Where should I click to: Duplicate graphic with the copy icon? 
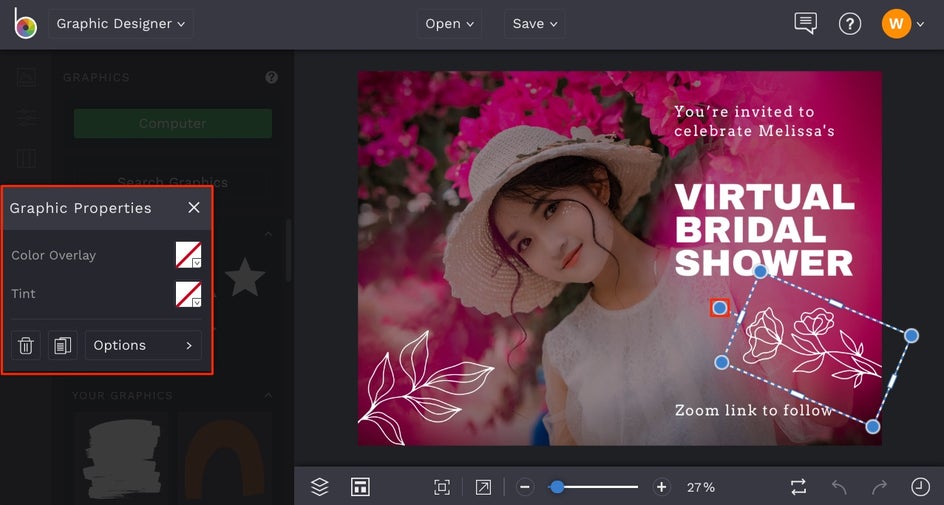point(63,345)
